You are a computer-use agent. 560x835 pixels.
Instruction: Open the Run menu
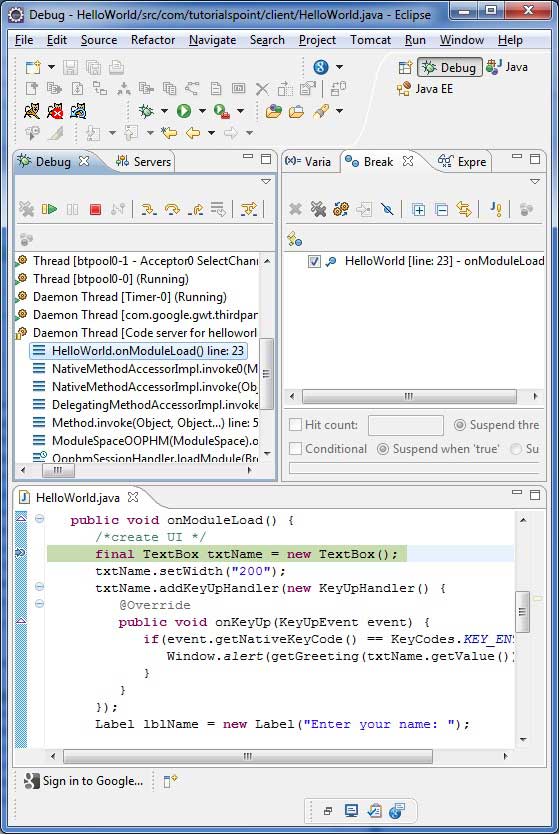pos(415,40)
